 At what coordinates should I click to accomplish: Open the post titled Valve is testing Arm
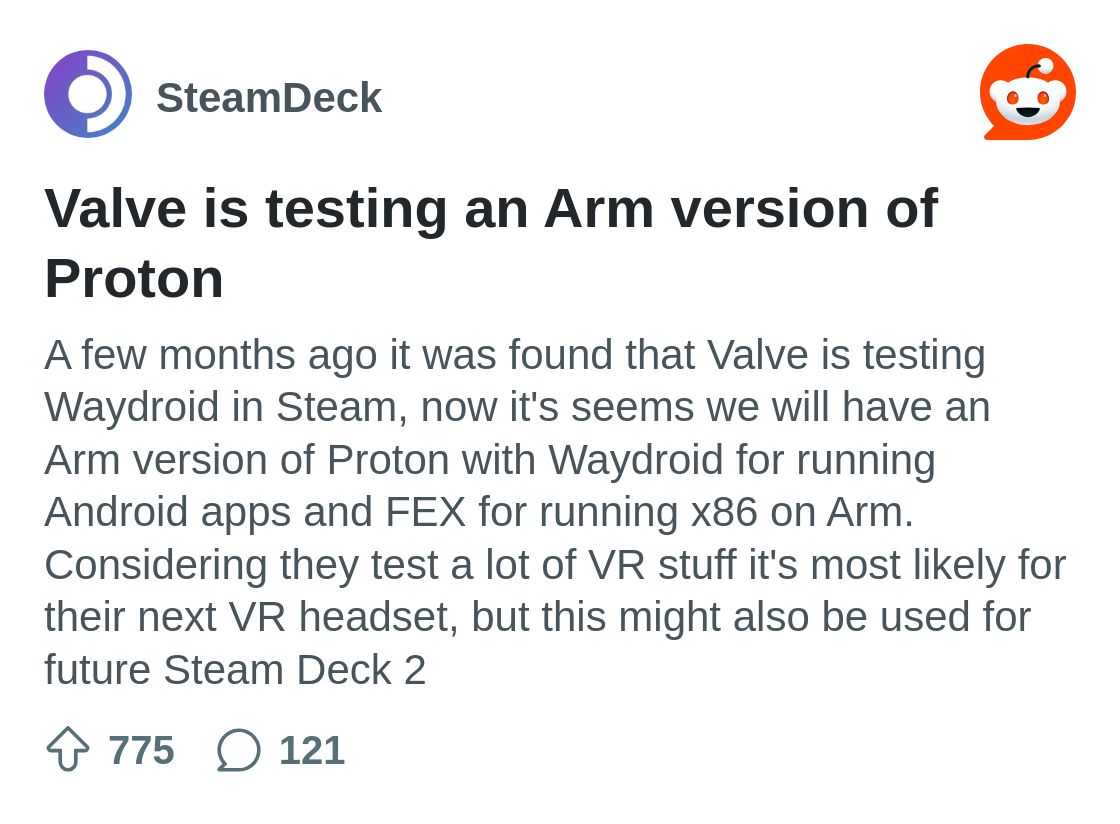coord(491,243)
